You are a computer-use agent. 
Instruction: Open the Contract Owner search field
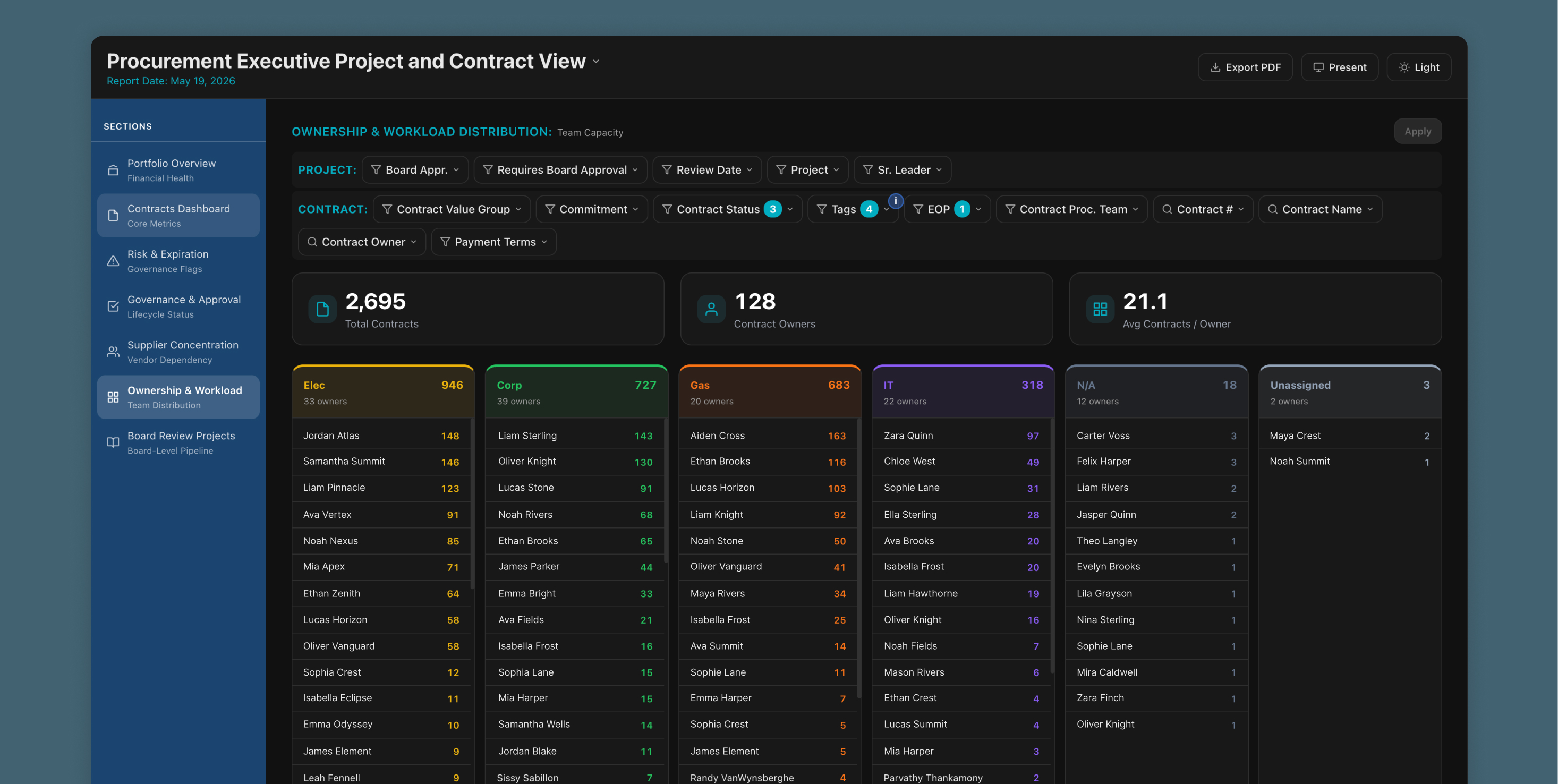pyautogui.click(x=362, y=242)
